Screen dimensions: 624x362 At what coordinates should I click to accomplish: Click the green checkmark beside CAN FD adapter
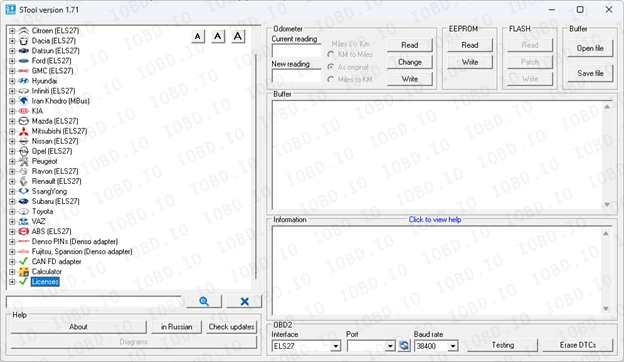click(x=24, y=261)
